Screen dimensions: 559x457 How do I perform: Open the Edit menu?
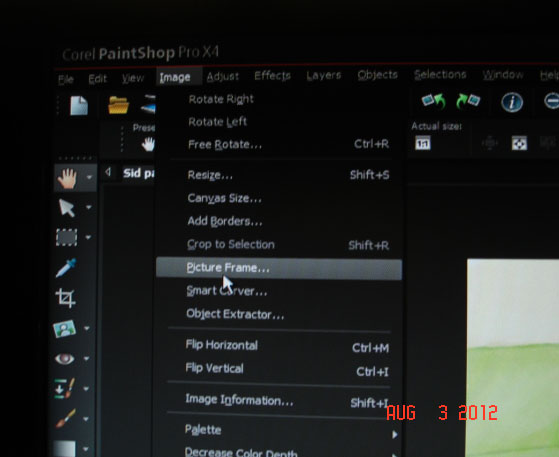click(98, 78)
